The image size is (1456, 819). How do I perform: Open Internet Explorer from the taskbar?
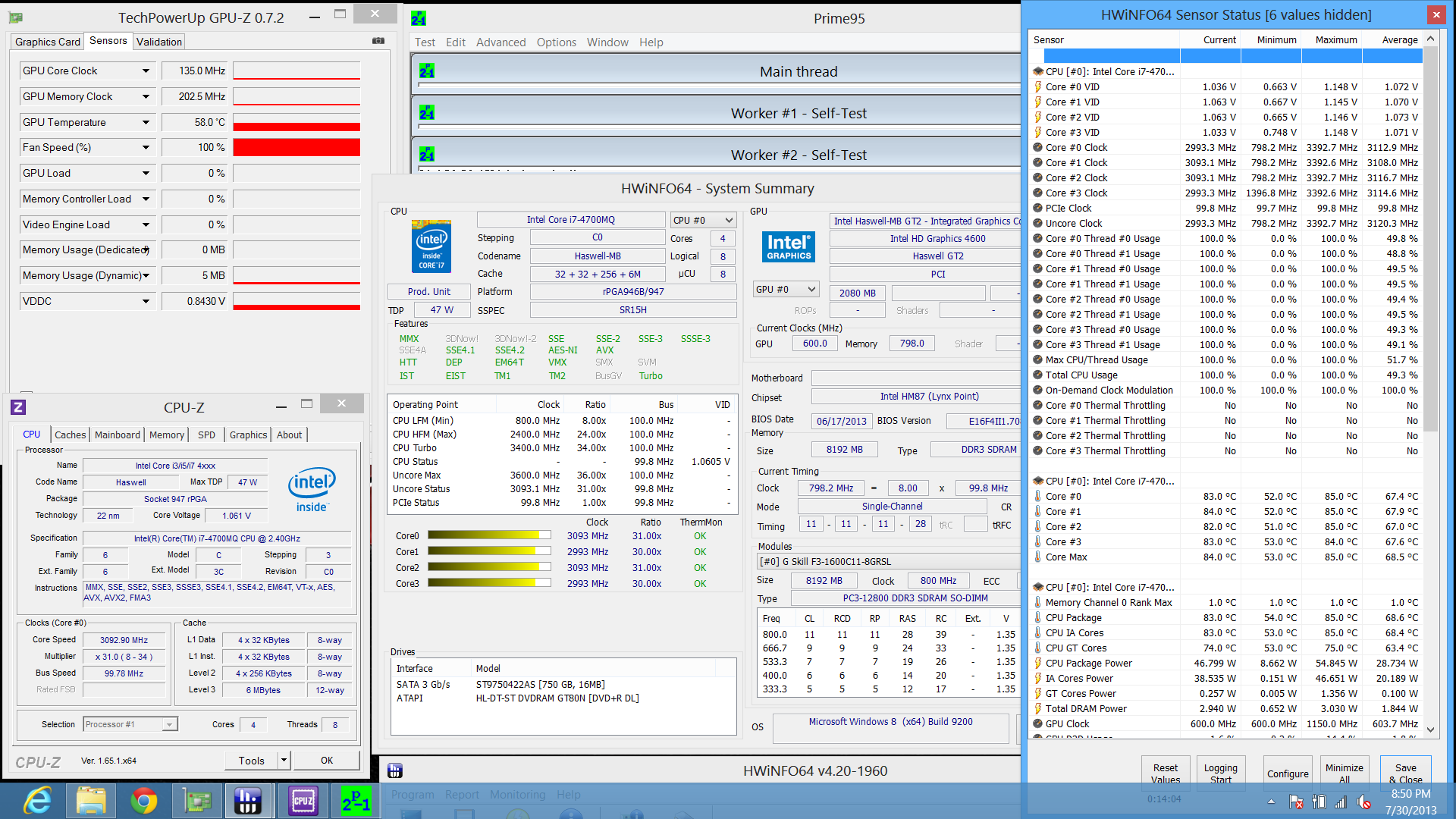click(x=37, y=801)
